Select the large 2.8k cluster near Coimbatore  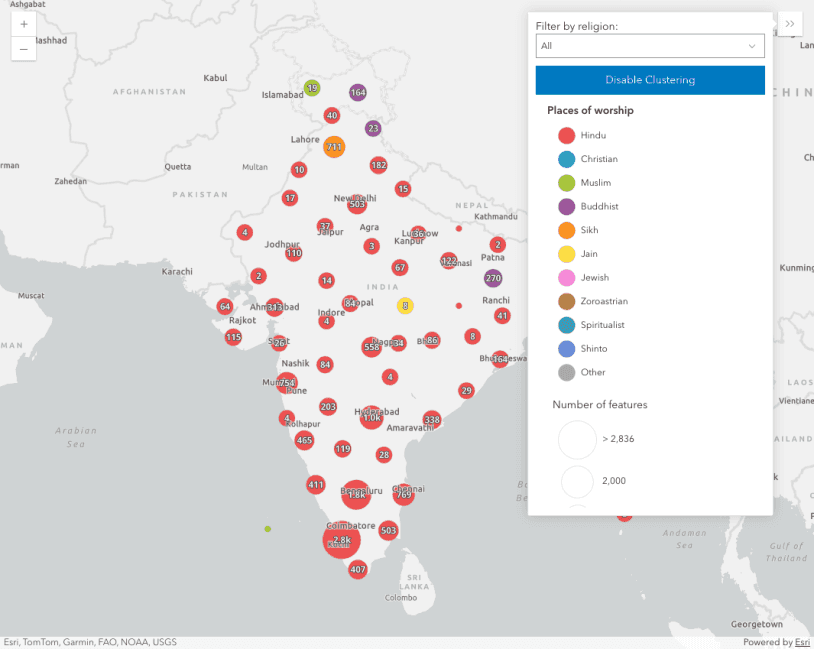pyautogui.click(x=341, y=540)
